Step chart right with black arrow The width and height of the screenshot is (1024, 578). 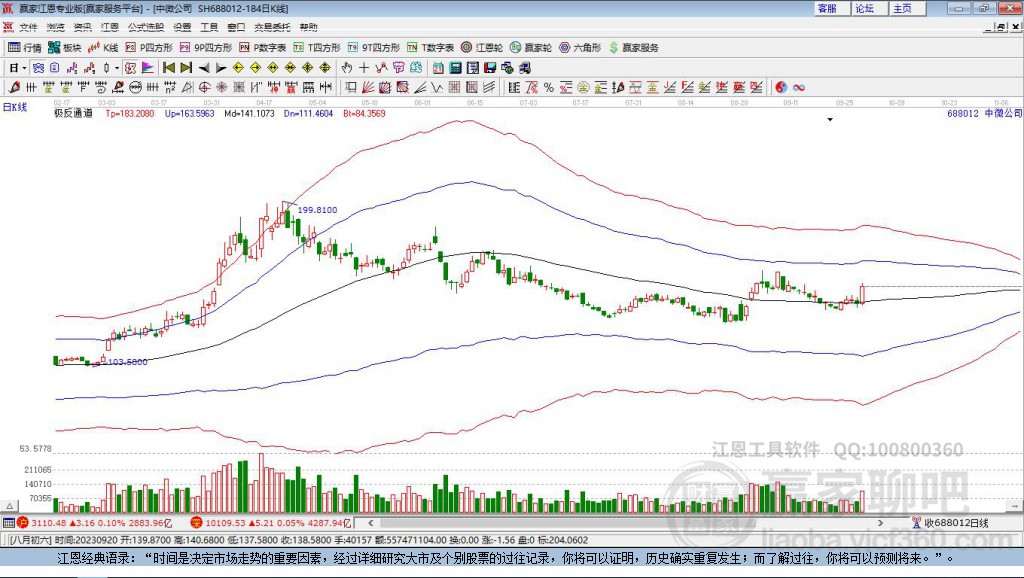[221, 68]
